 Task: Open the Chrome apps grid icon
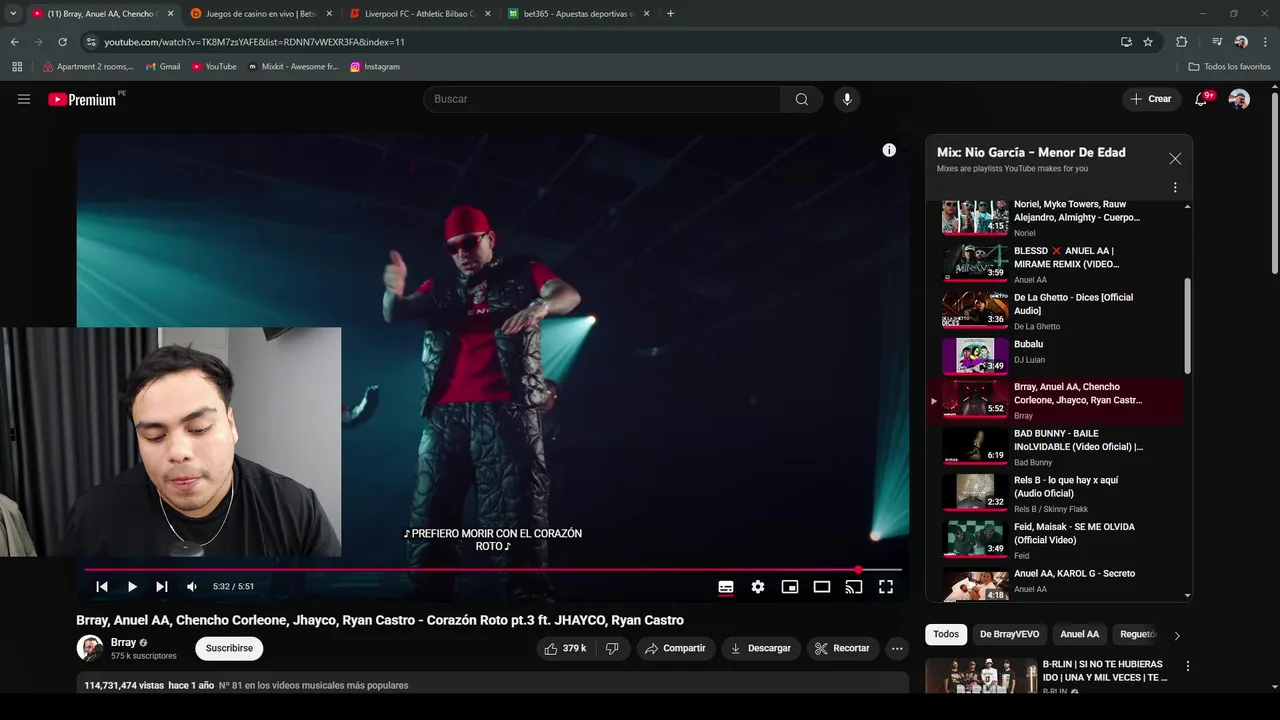click(17, 67)
